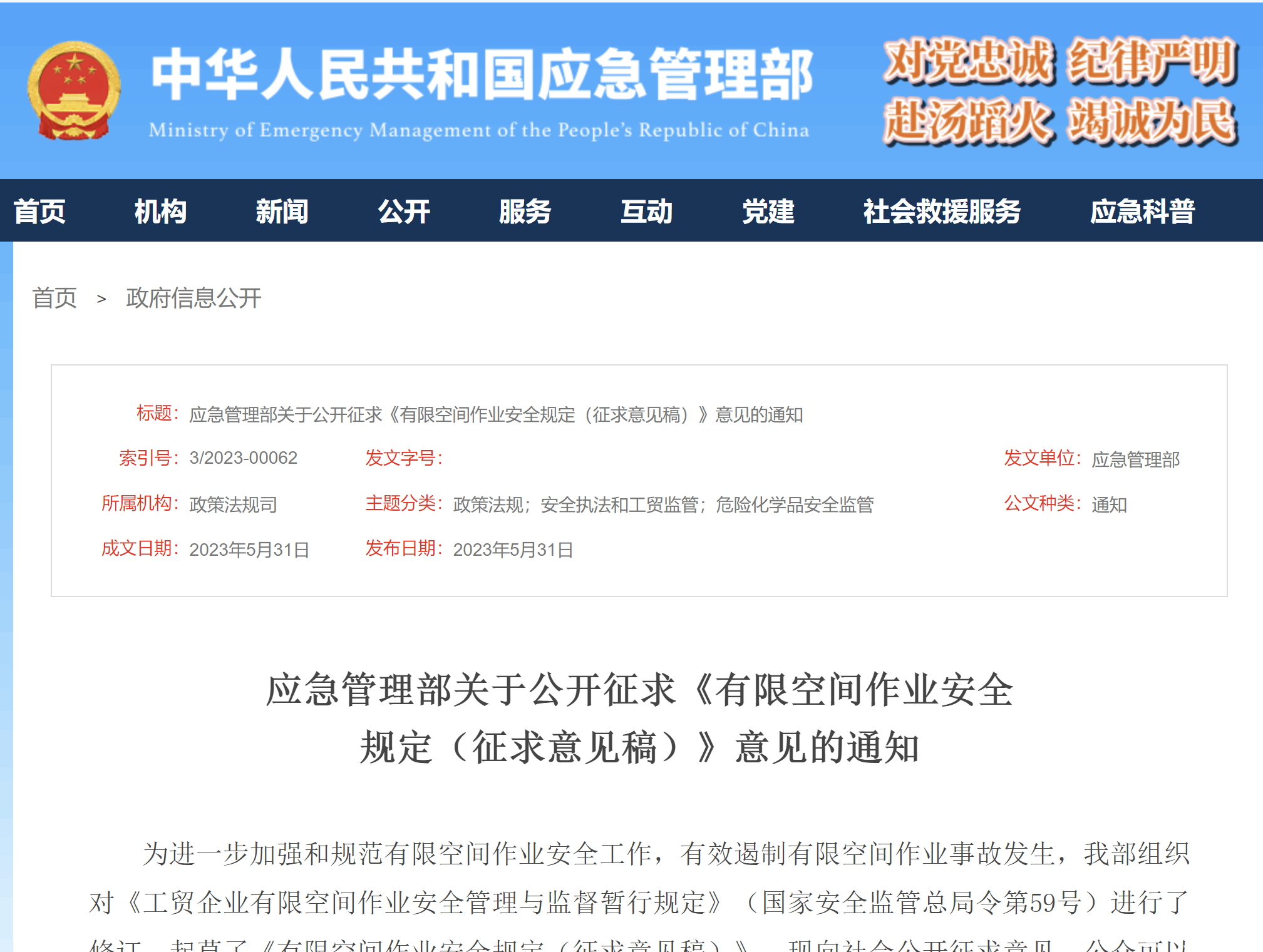This screenshot has width=1263, height=952.
Task: Click the index number 3/2023-00062
Action: tap(244, 459)
